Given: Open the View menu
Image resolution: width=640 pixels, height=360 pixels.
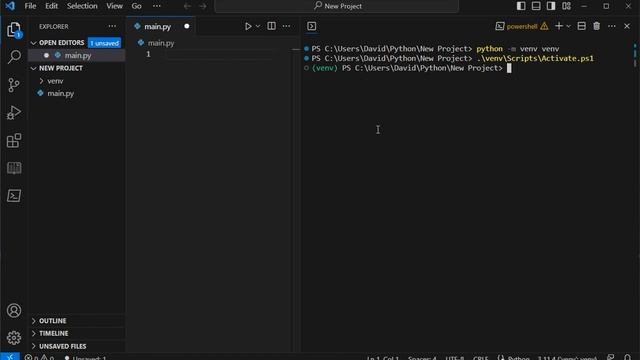Looking at the screenshot, I should 114,6.
